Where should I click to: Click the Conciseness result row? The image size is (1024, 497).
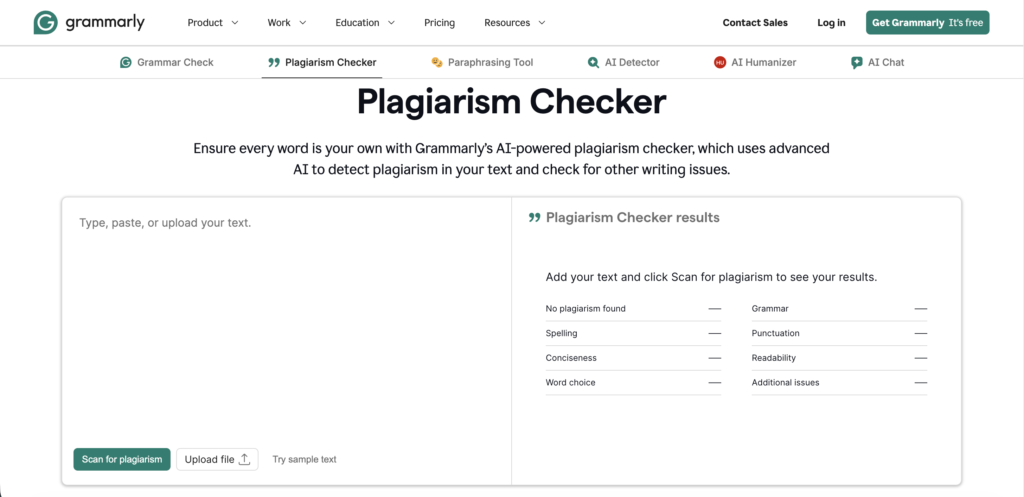[x=633, y=358]
